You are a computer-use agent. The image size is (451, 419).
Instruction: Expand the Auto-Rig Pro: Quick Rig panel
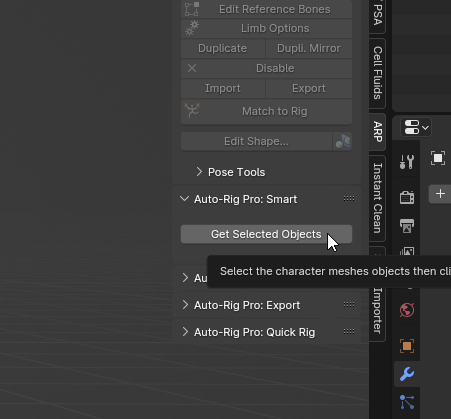(185, 332)
